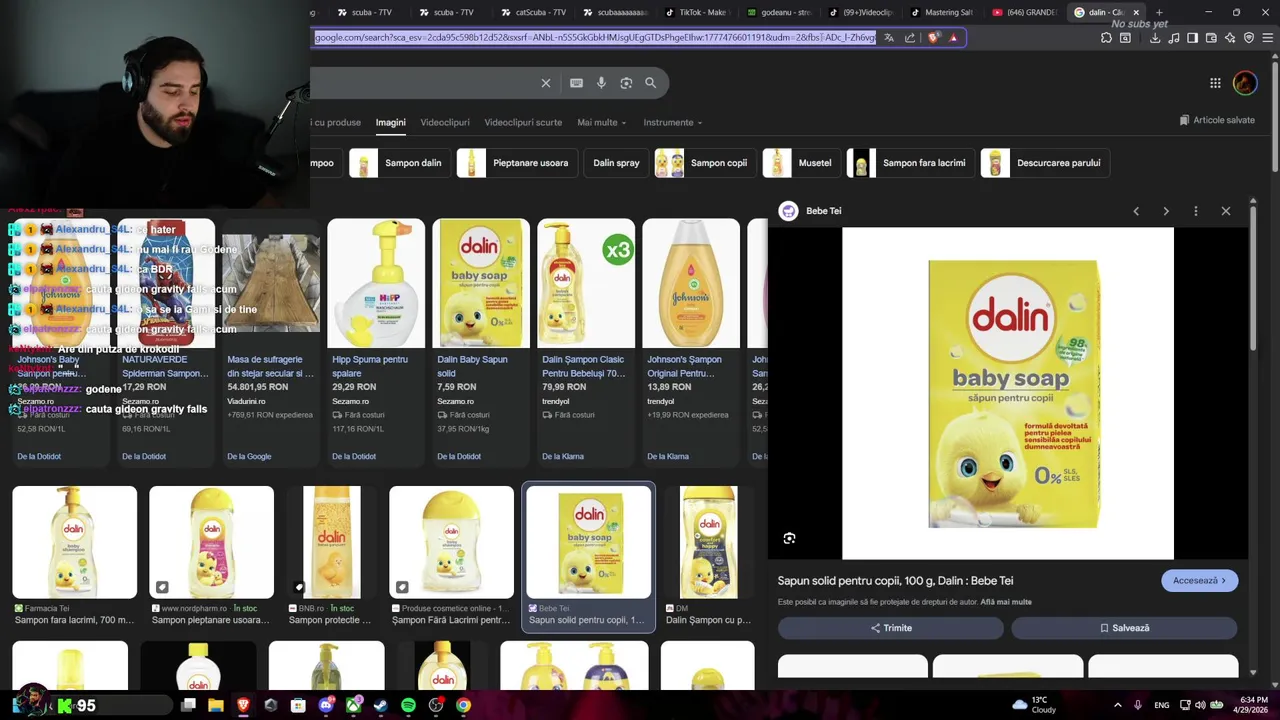Click the Accesează button
Screen dimensions: 1280x720
(1199, 581)
